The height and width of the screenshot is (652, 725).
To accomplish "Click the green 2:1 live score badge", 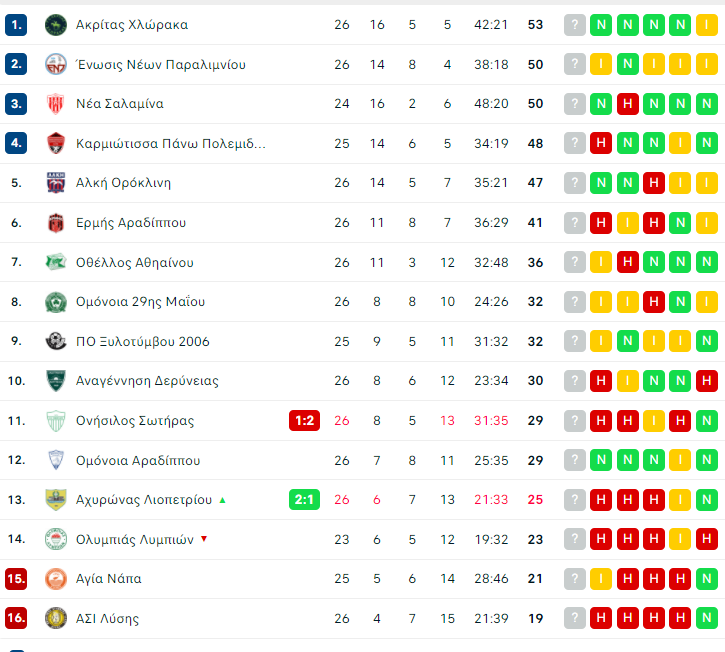I will [x=304, y=500].
